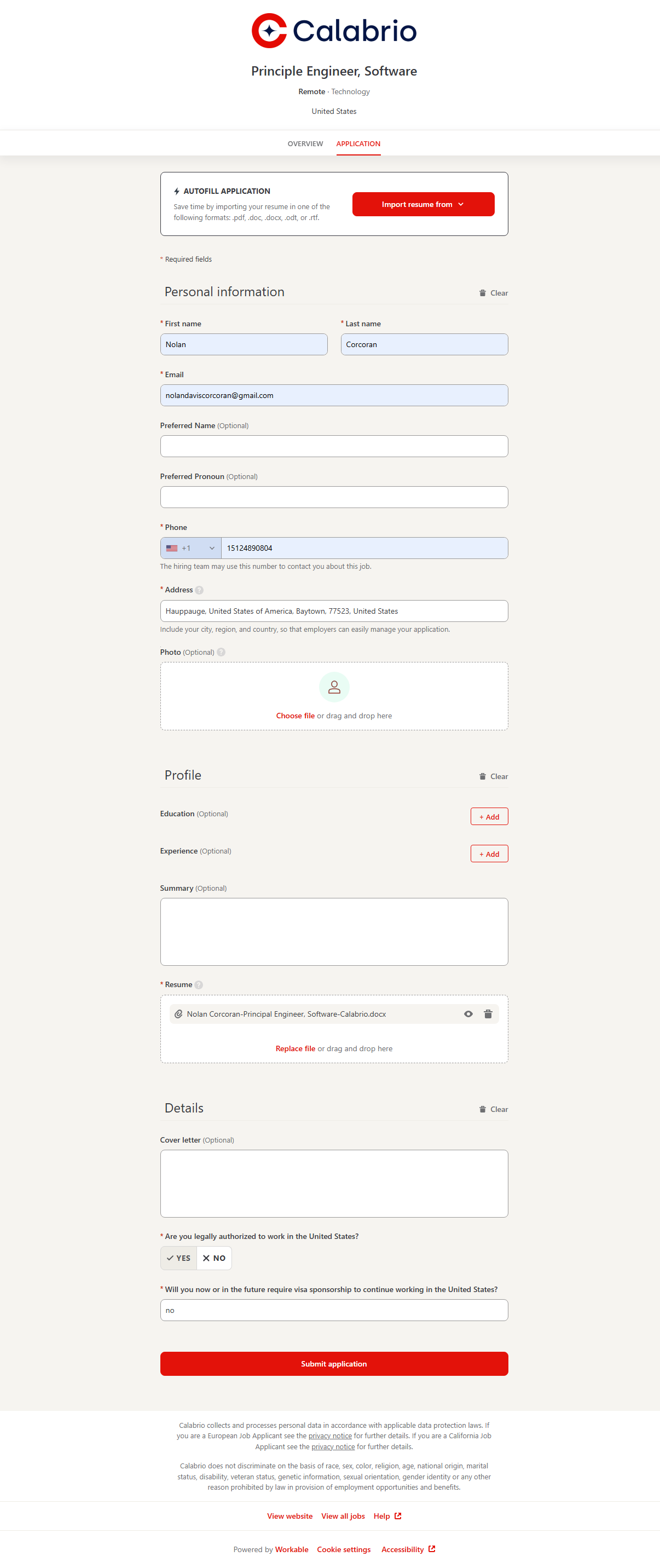Add an Experience entry
The height and width of the screenshot is (1568, 660).
[489, 854]
